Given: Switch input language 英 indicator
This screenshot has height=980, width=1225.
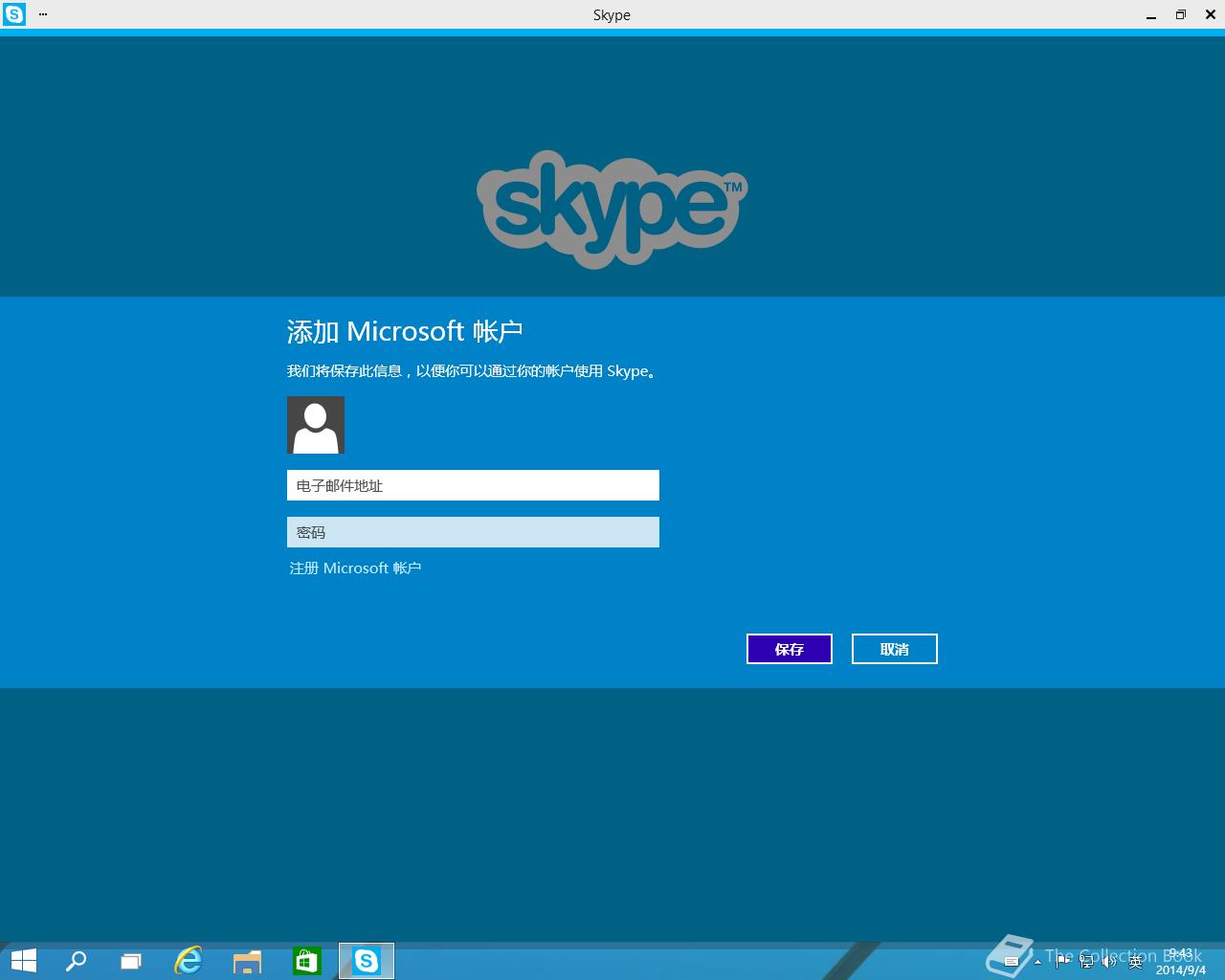Looking at the screenshot, I should pyautogui.click(x=1135, y=962).
